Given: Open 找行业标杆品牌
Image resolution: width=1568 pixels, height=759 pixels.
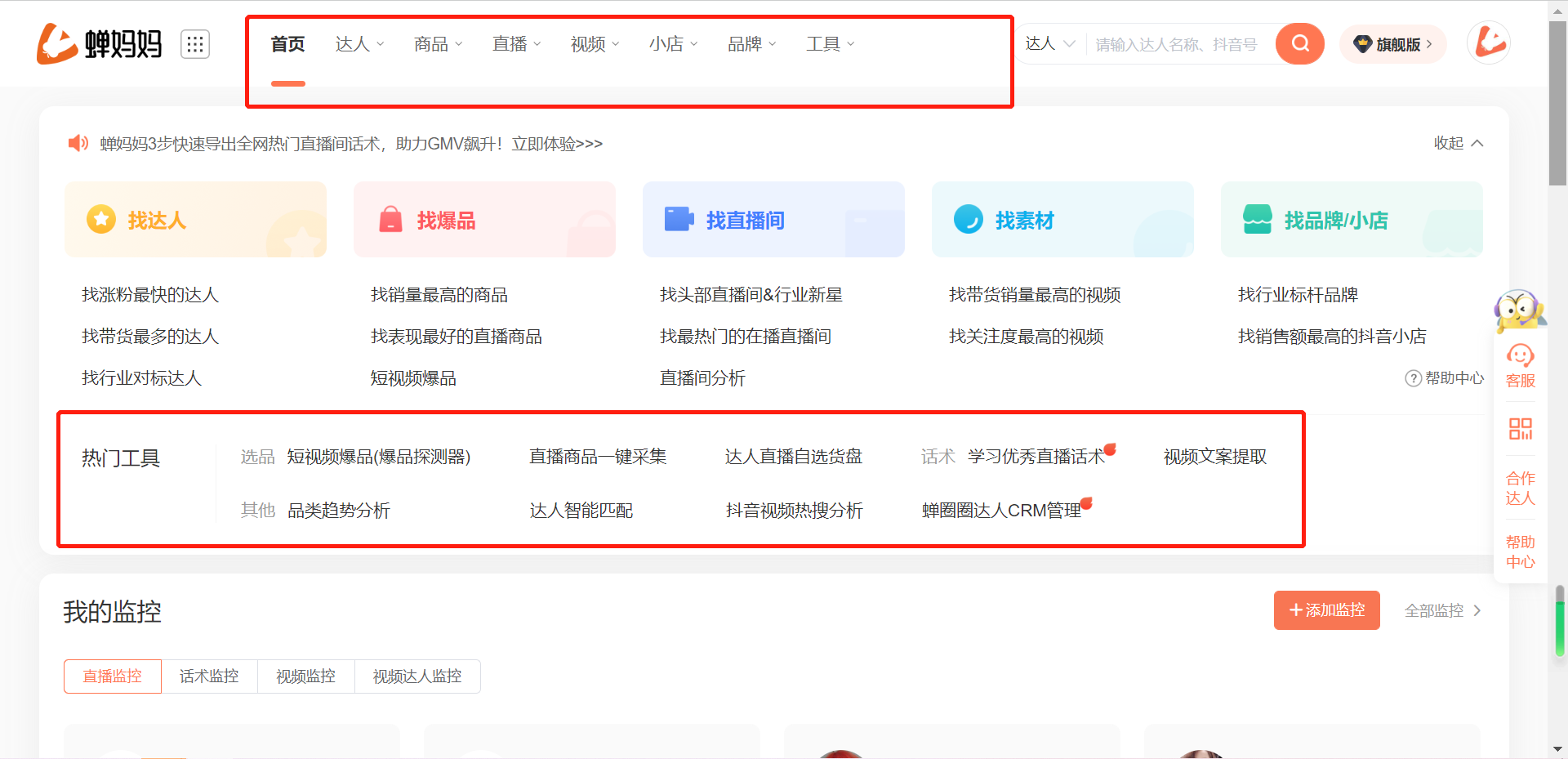Looking at the screenshot, I should (1298, 295).
